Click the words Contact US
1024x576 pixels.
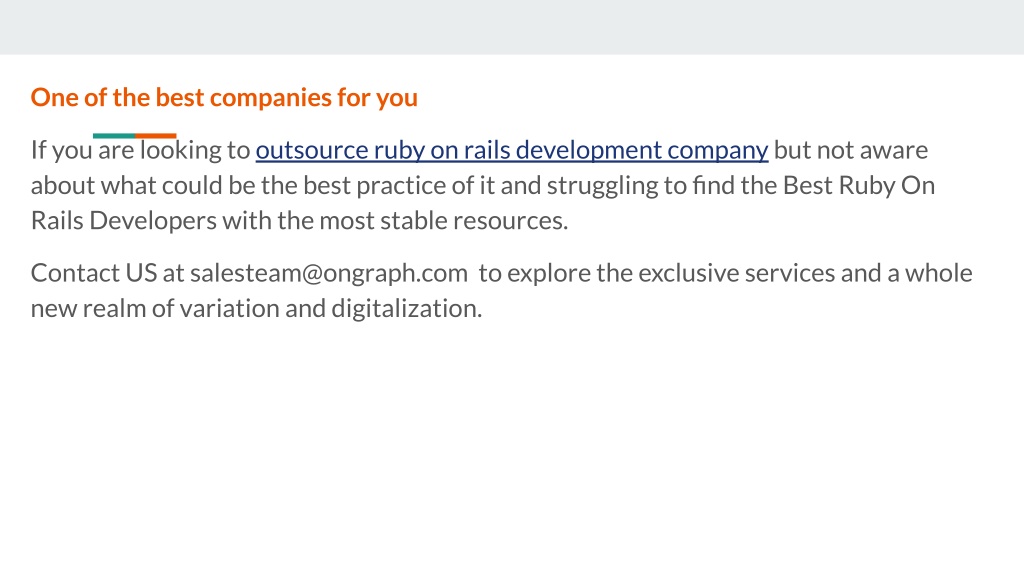click(94, 273)
